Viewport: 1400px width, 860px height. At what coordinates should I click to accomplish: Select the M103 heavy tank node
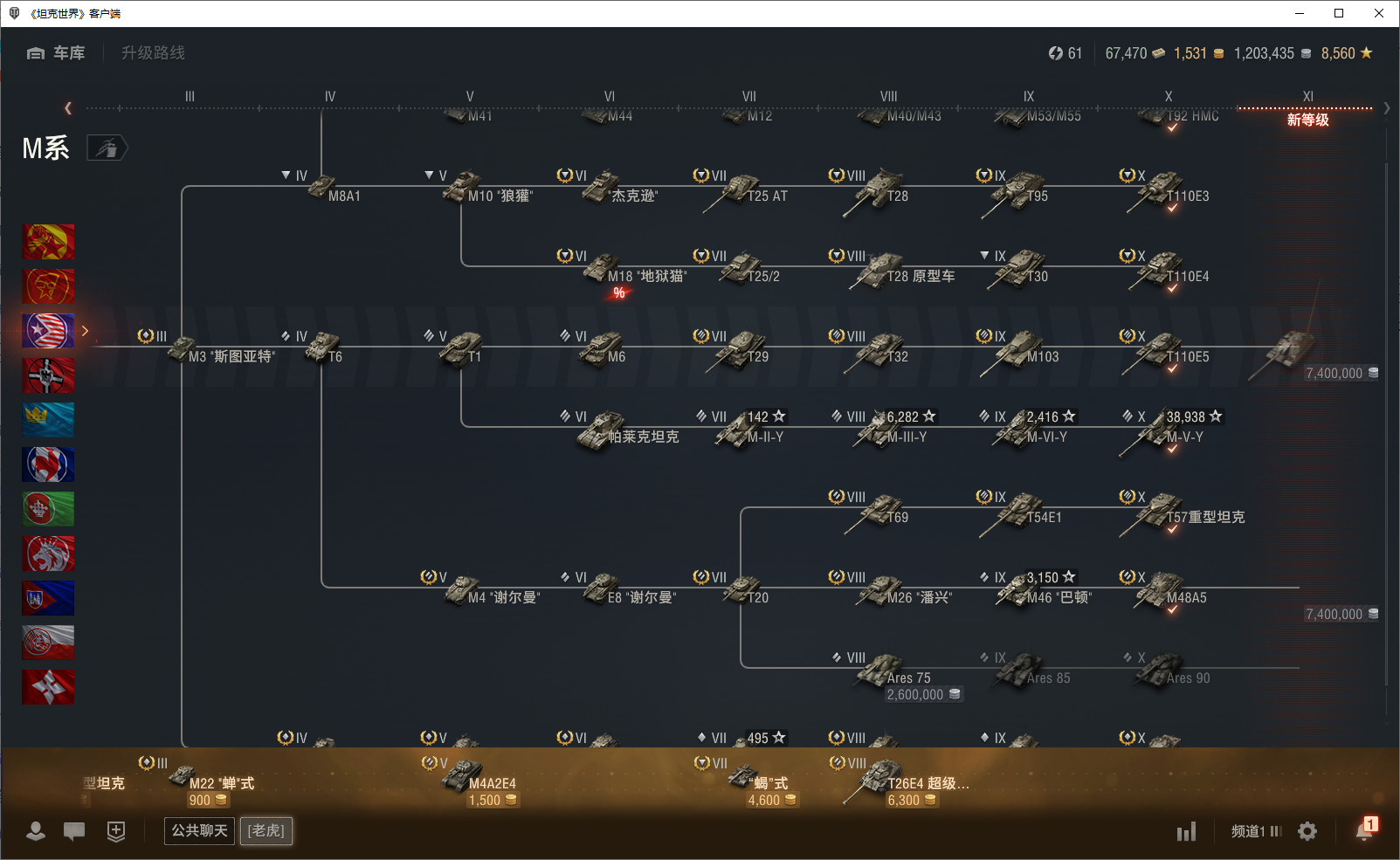tap(1020, 352)
